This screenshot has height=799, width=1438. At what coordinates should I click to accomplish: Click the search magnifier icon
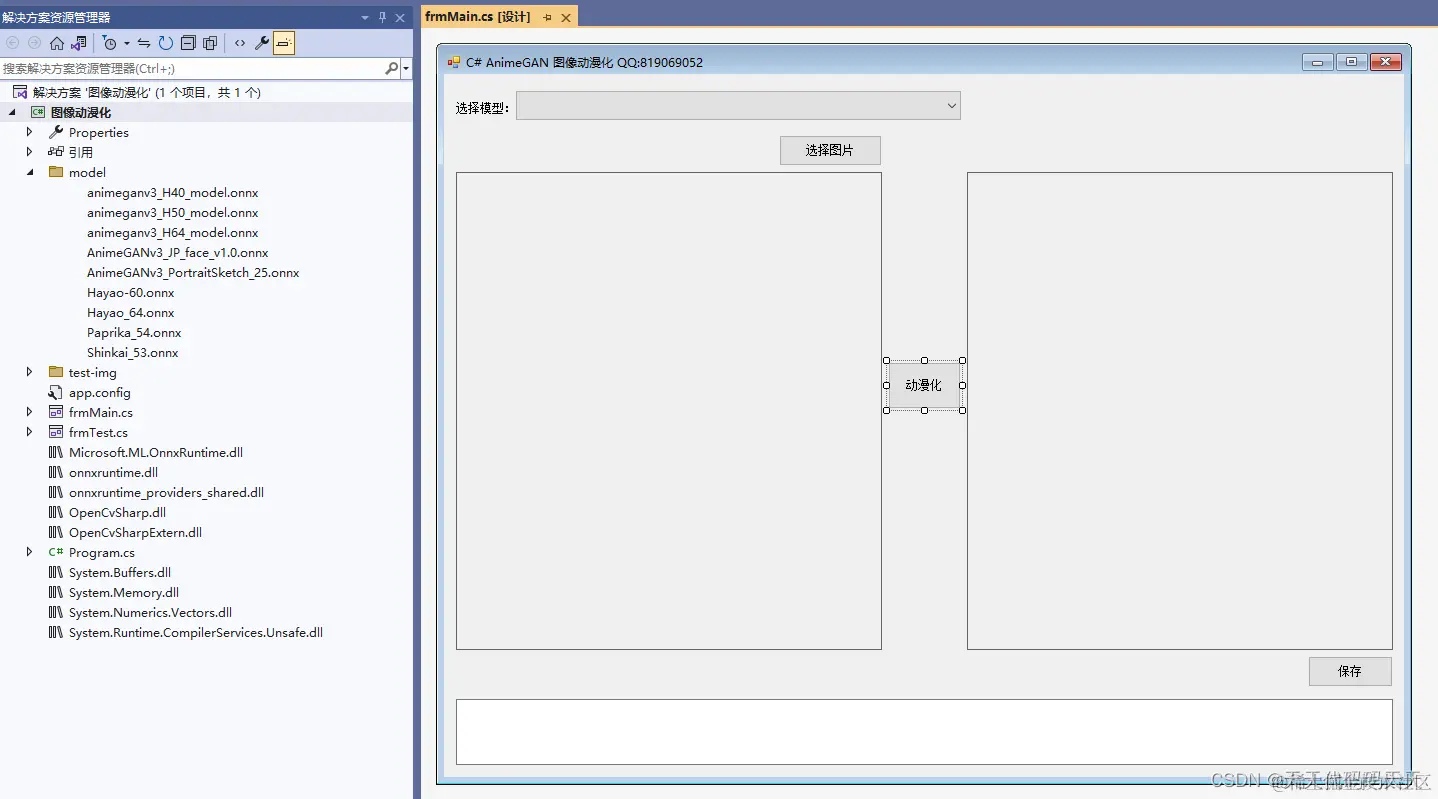coord(391,68)
